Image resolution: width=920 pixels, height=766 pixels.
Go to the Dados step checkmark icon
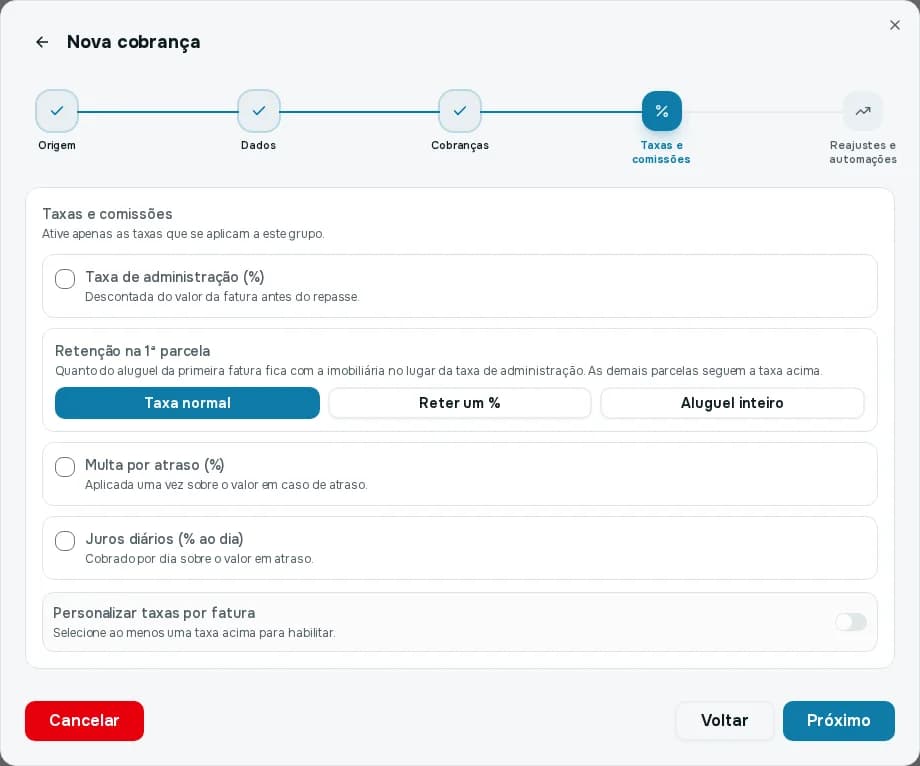(259, 111)
